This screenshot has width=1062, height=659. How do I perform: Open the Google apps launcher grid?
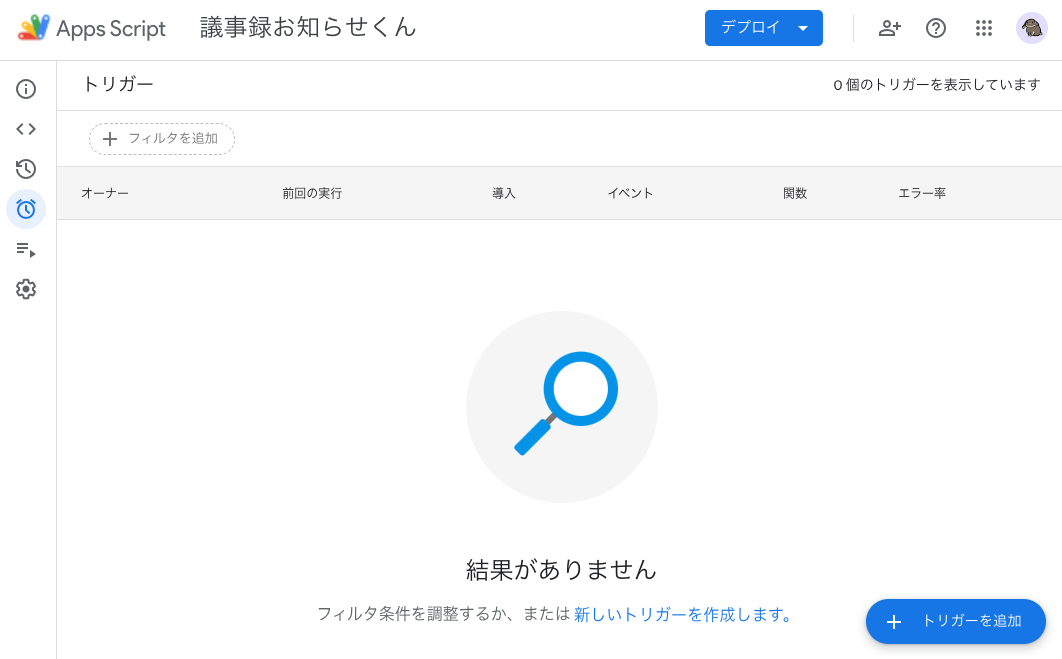(984, 28)
